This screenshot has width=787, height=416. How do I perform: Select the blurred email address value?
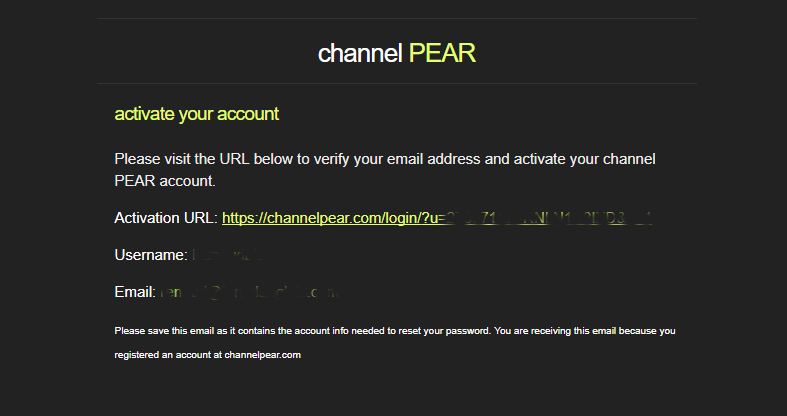[250, 292]
